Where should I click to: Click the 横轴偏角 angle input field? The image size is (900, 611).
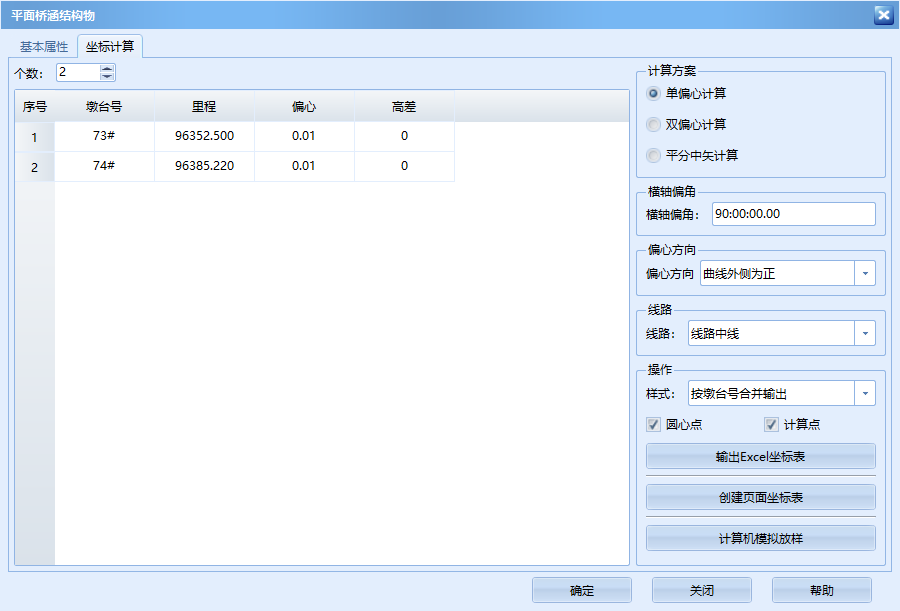click(x=792, y=214)
